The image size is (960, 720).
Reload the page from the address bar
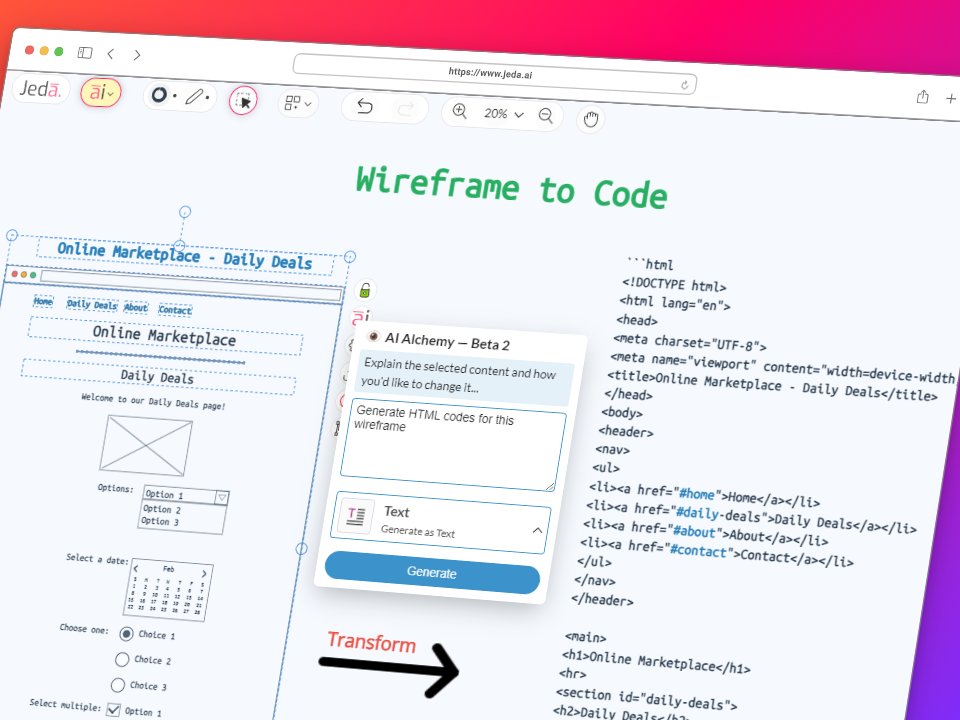(684, 84)
